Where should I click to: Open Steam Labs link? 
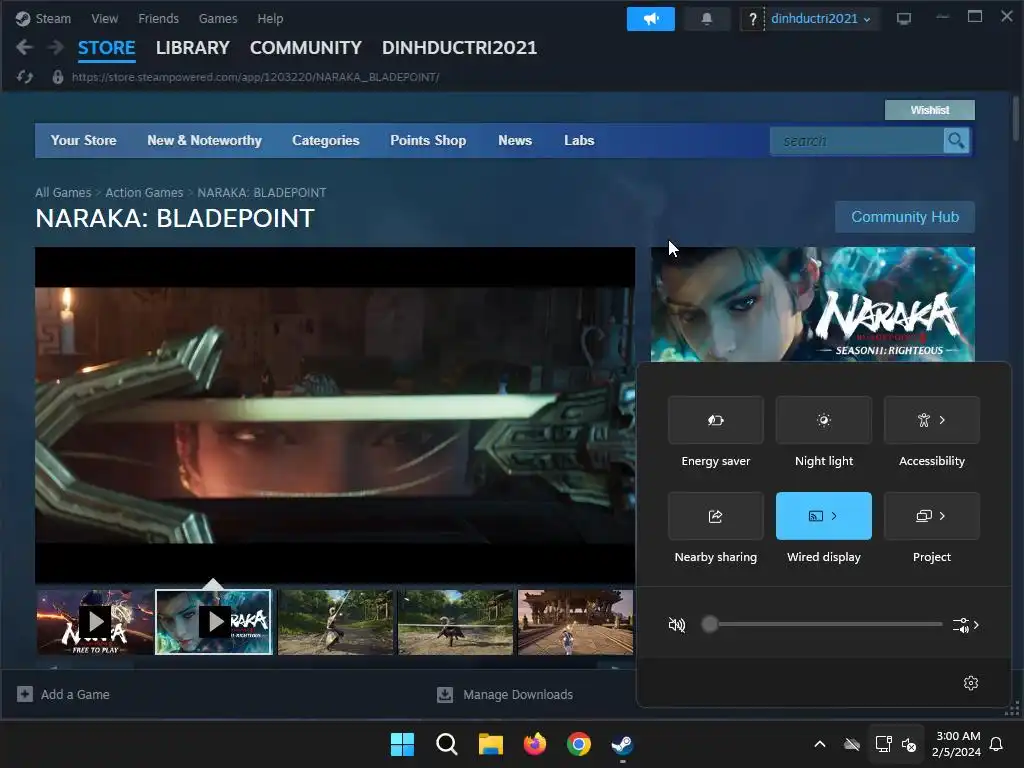(x=579, y=140)
